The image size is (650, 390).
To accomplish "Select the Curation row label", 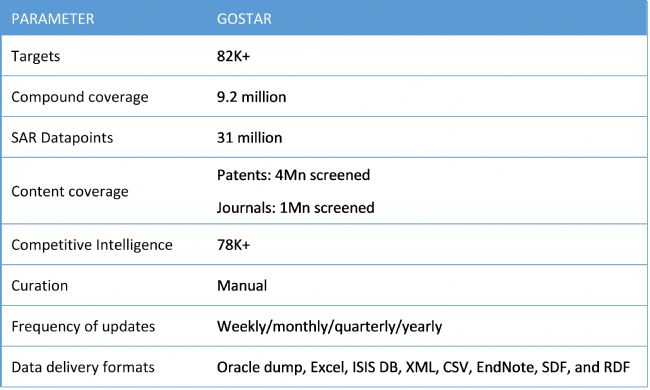I will (x=39, y=286).
